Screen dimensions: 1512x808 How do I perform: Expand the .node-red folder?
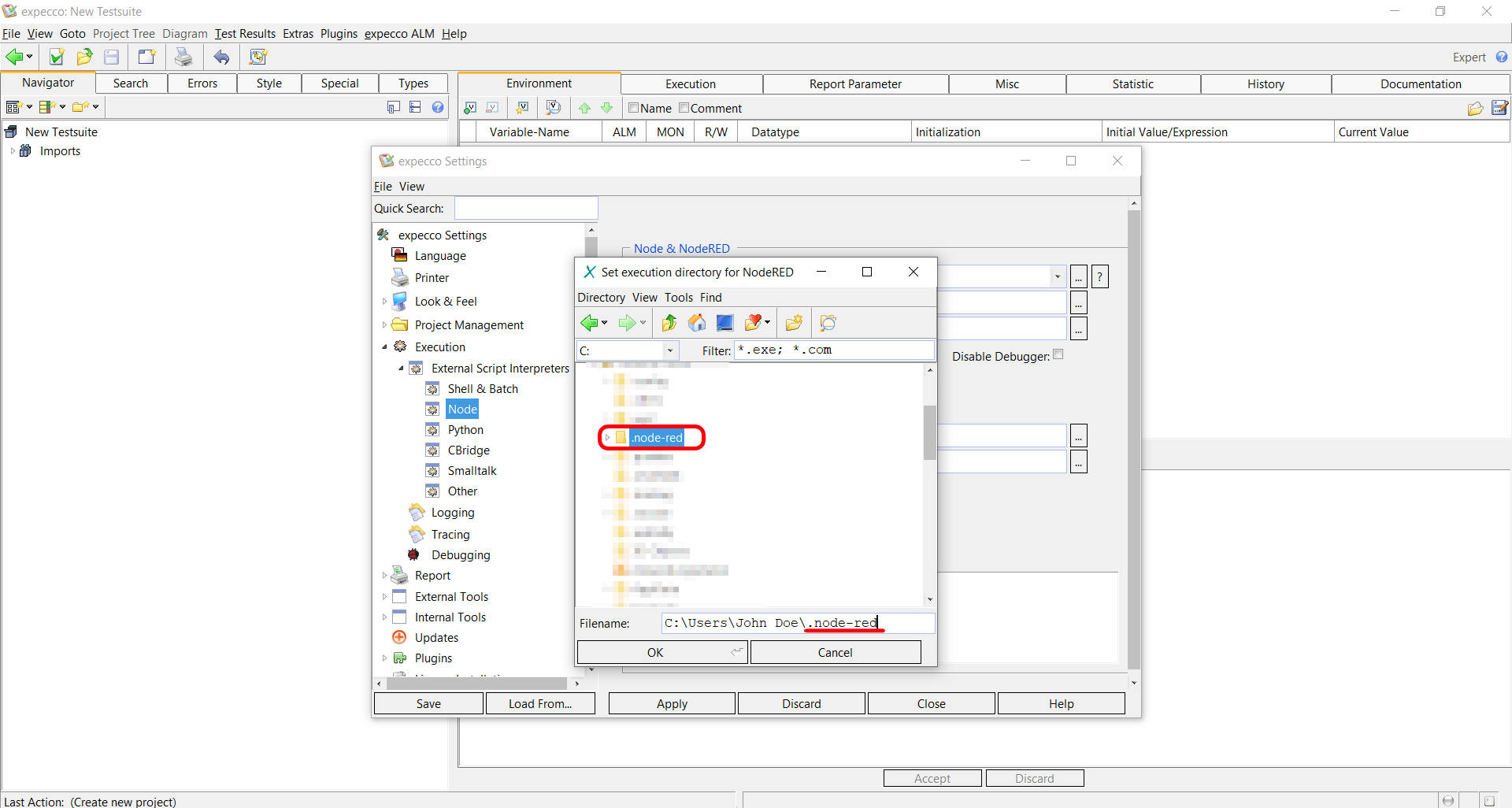(x=607, y=438)
